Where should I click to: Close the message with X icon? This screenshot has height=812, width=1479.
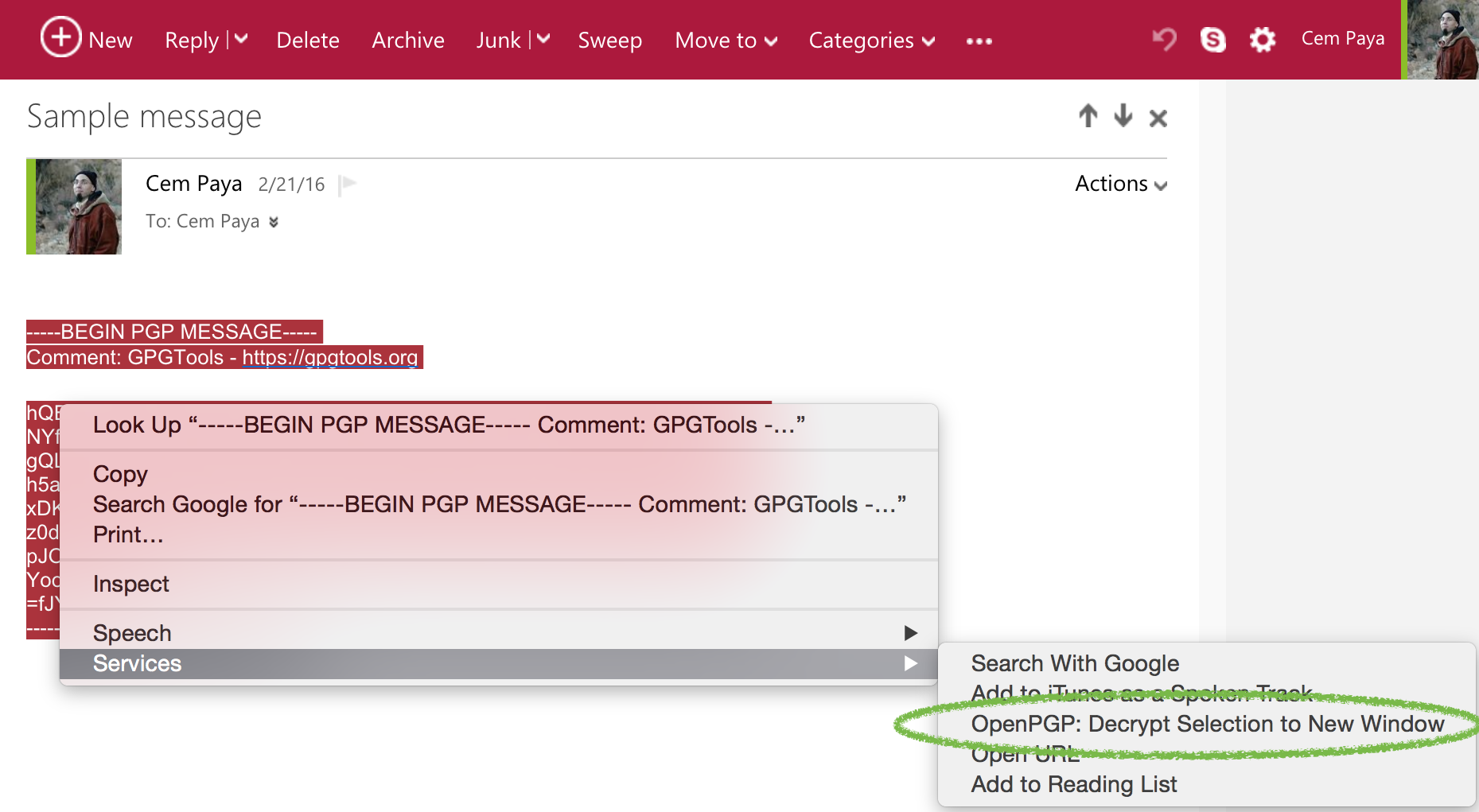click(x=1158, y=118)
